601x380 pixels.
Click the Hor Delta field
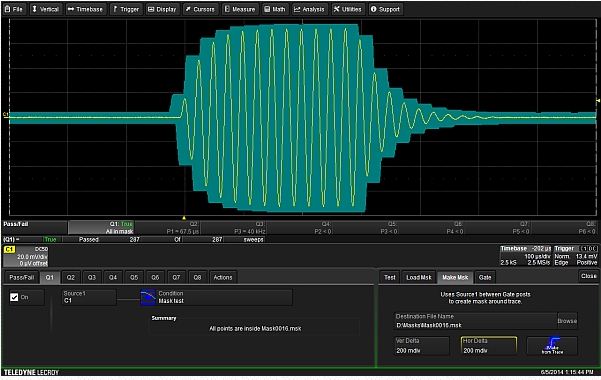pos(488,346)
